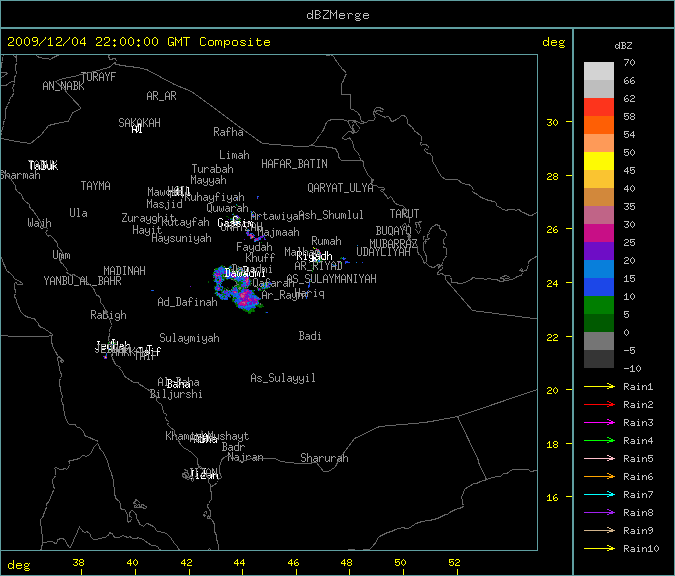Click the TAYMA city label

click(96, 186)
